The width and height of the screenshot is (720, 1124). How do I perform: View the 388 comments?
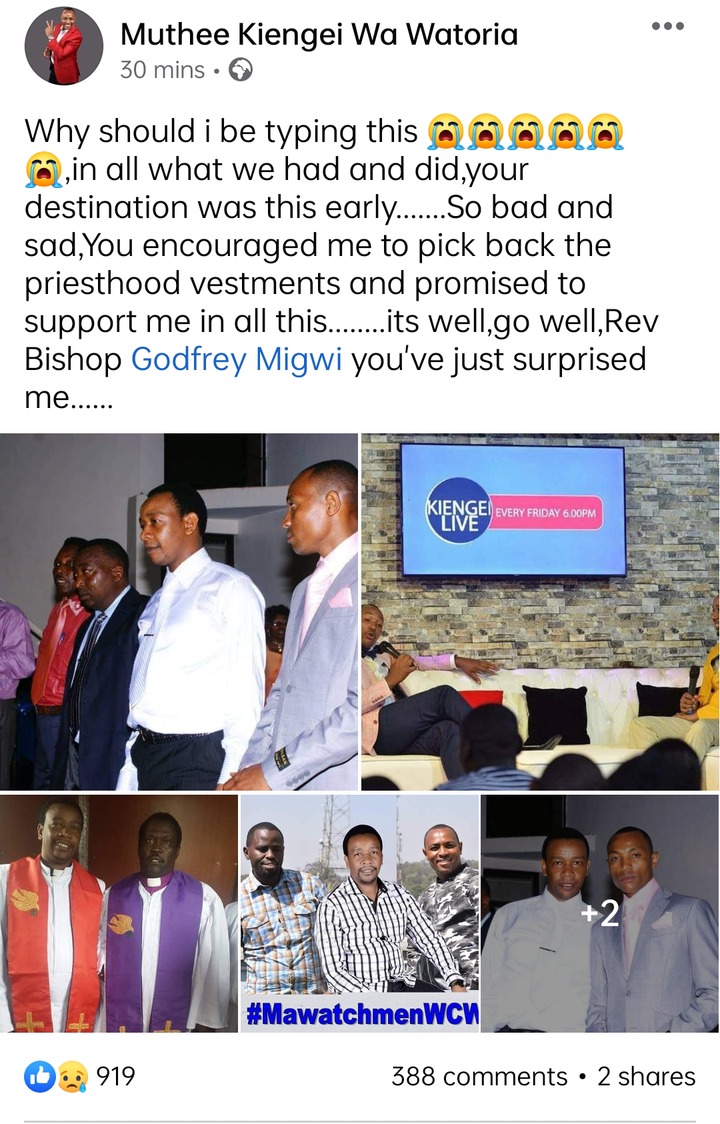click(x=479, y=1076)
